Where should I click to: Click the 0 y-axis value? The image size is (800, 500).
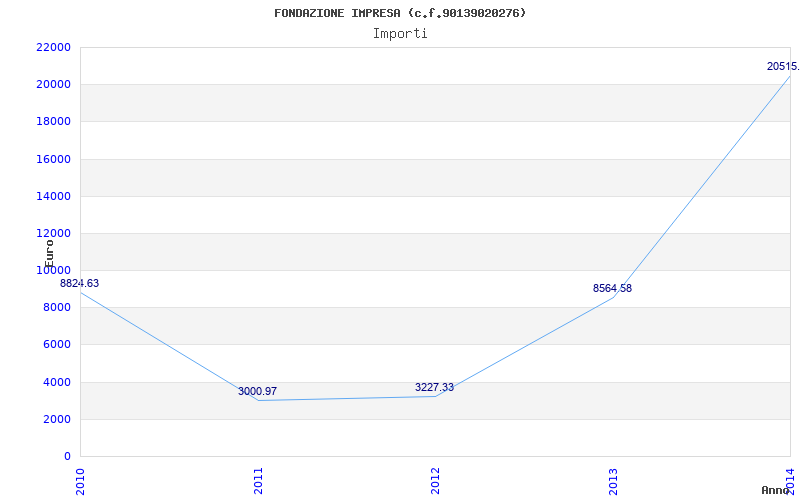click(x=67, y=456)
